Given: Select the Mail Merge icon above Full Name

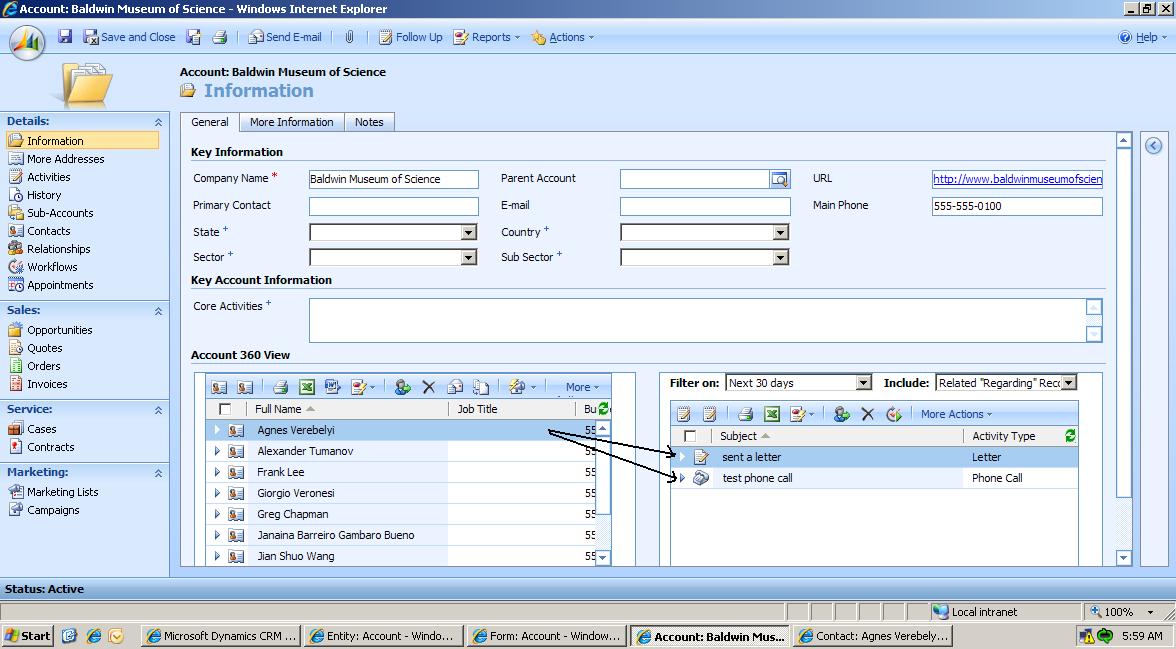Looking at the screenshot, I should pyautogui.click(x=332, y=387).
